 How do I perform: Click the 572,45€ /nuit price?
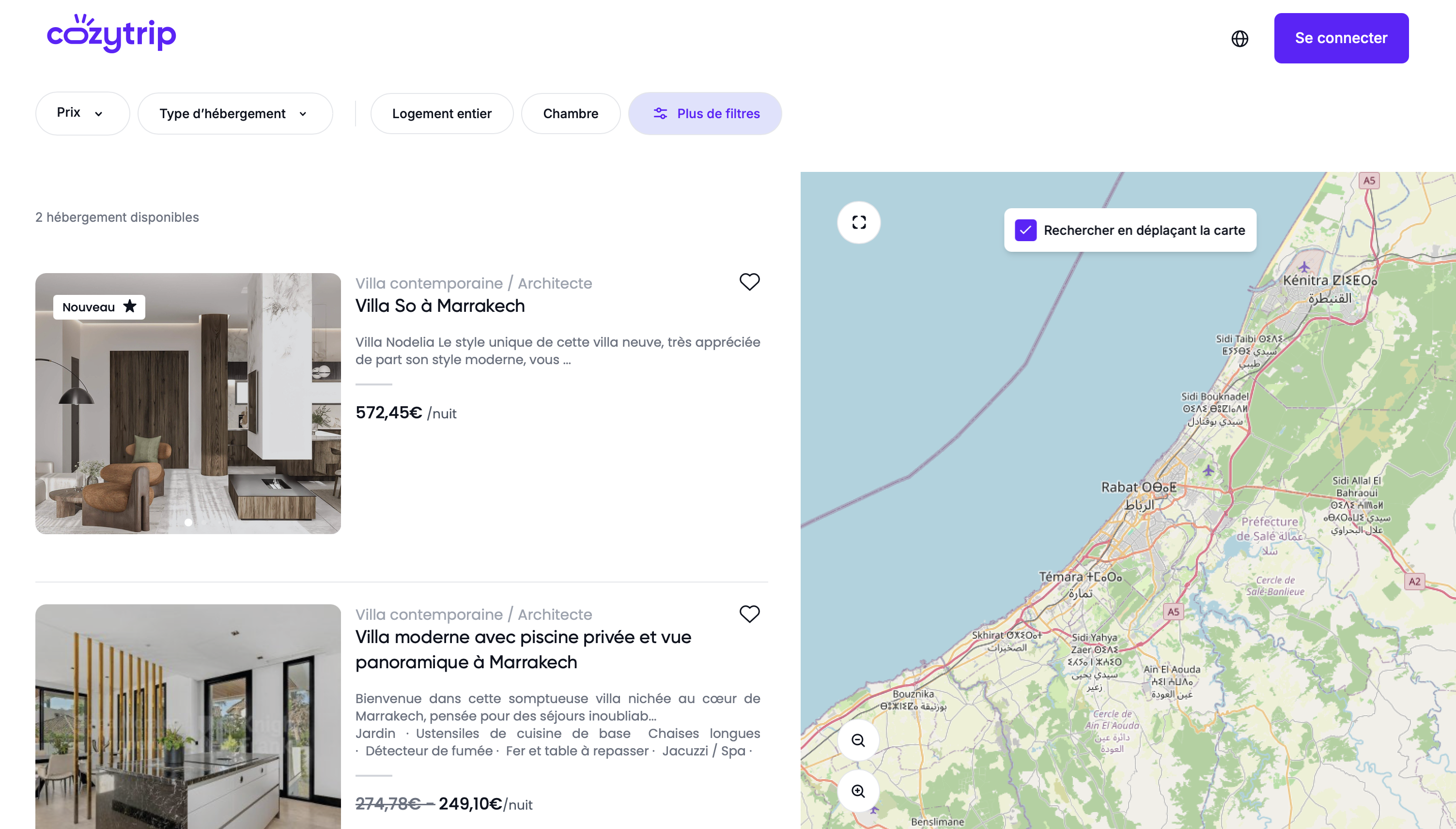click(x=405, y=413)
